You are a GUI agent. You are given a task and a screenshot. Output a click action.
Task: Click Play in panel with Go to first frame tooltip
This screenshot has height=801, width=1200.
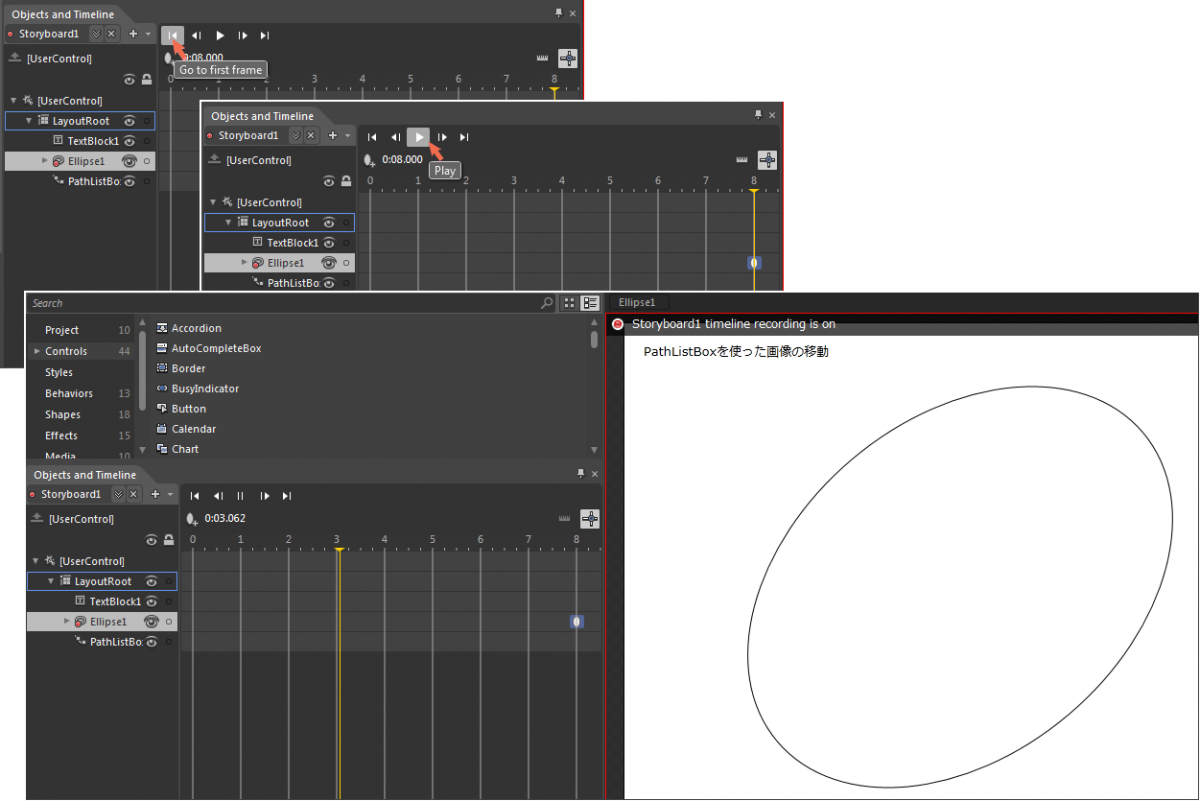click(220, 35)
